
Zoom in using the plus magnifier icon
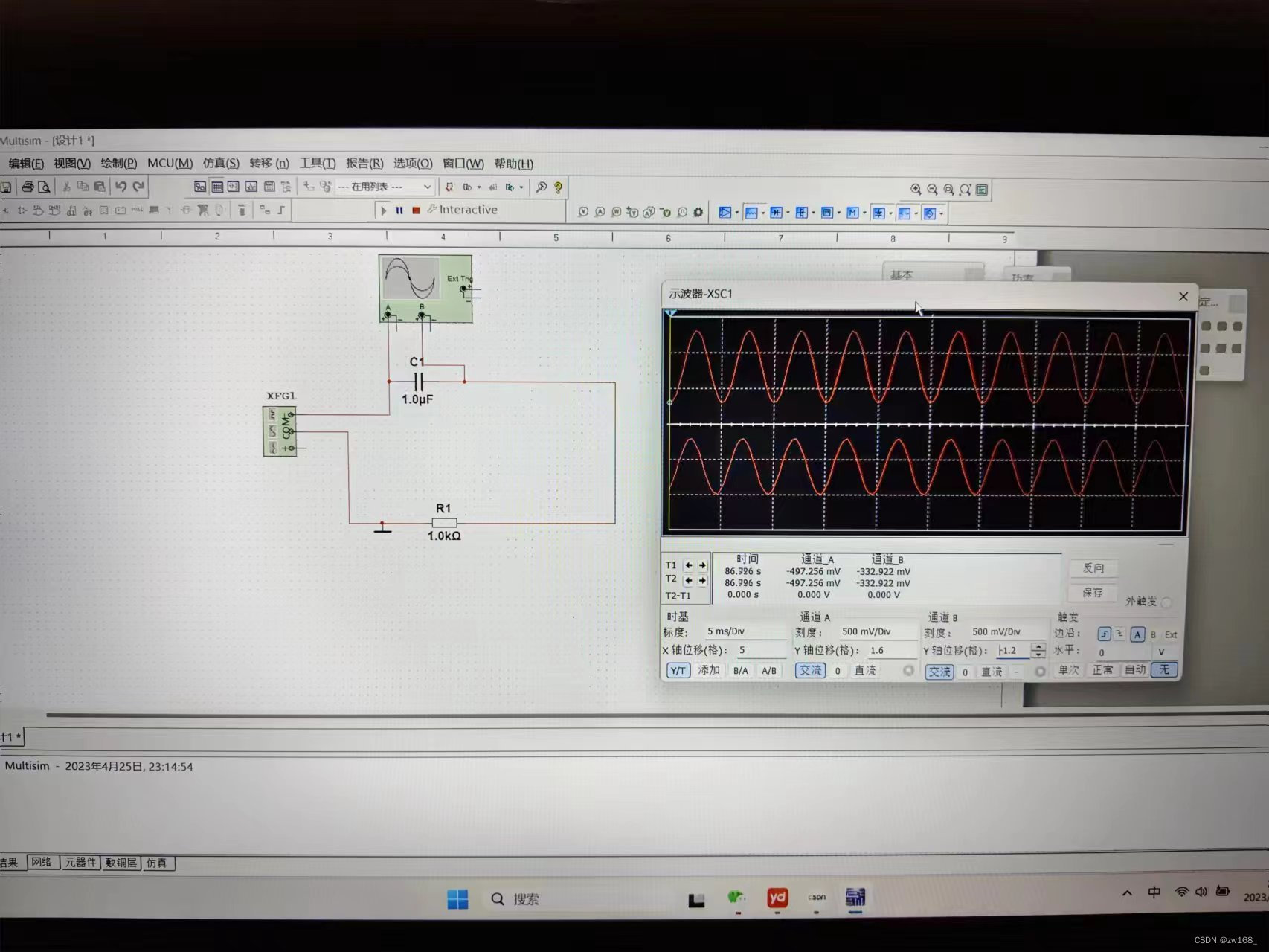point(916,190)
